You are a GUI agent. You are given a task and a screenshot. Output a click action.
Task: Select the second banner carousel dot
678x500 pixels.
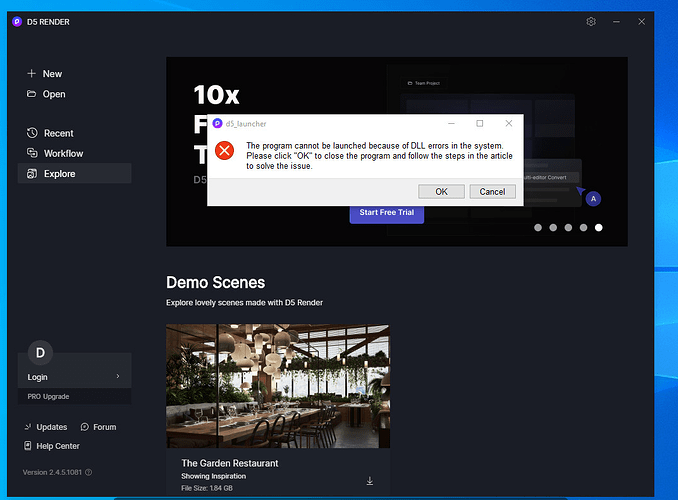pos(553,228)
